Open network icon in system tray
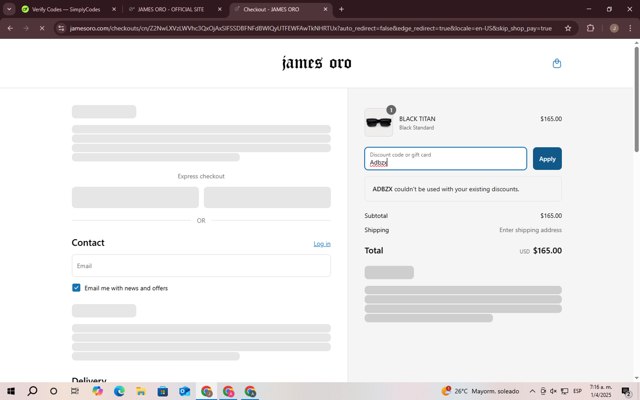 (x=564, y=391)
